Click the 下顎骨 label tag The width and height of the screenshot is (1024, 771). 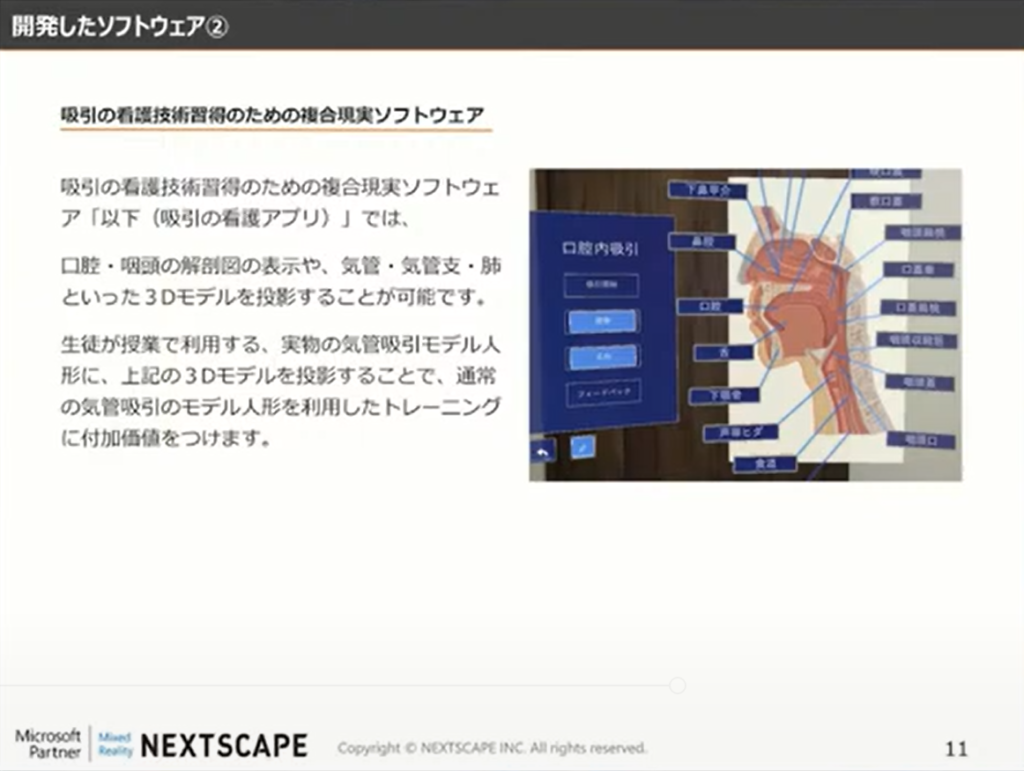(727, 394)
